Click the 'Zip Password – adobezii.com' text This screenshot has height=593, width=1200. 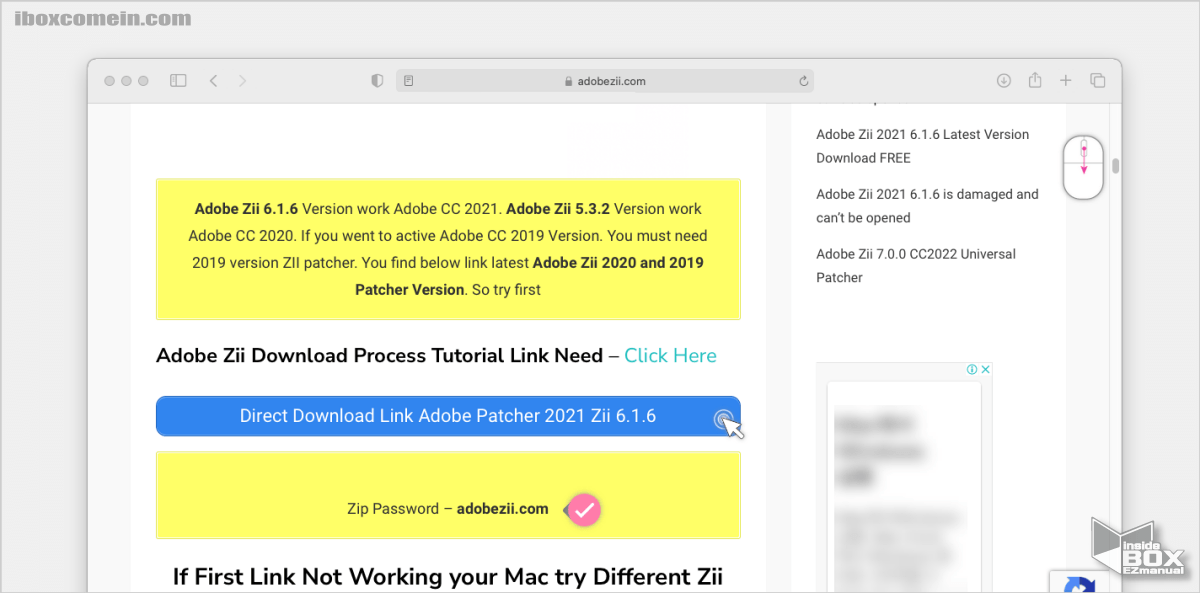(x=448, y=509)
